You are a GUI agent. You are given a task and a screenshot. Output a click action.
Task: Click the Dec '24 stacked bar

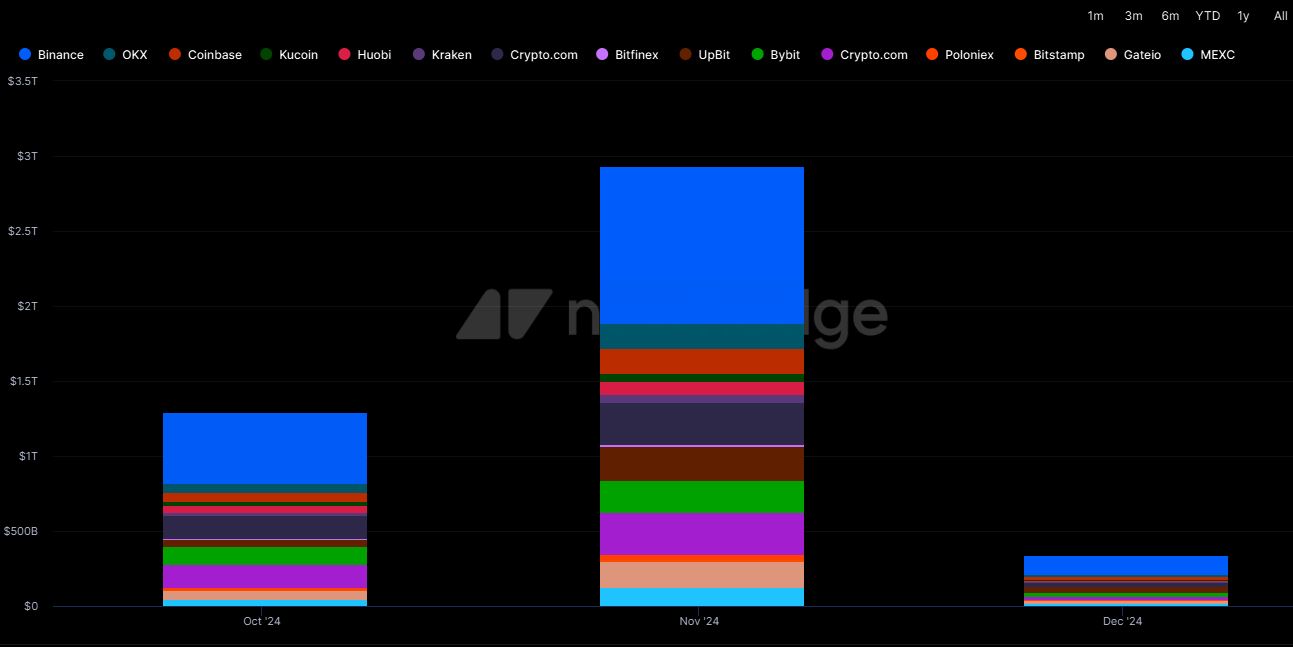coord(1125,580)
